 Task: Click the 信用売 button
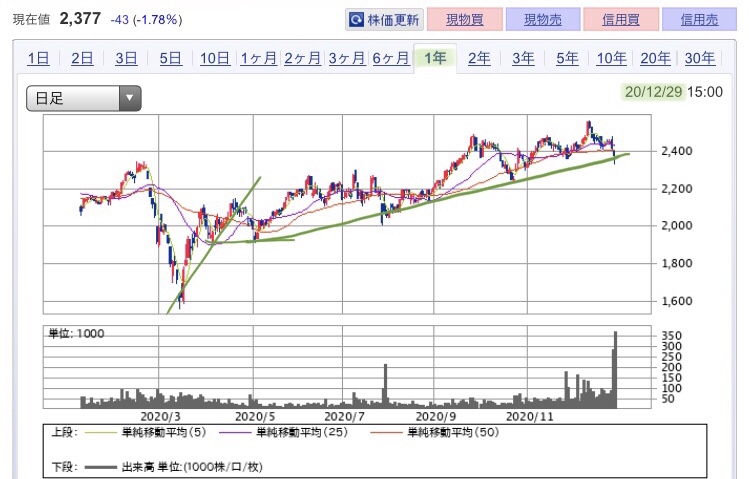coord(699,20)
